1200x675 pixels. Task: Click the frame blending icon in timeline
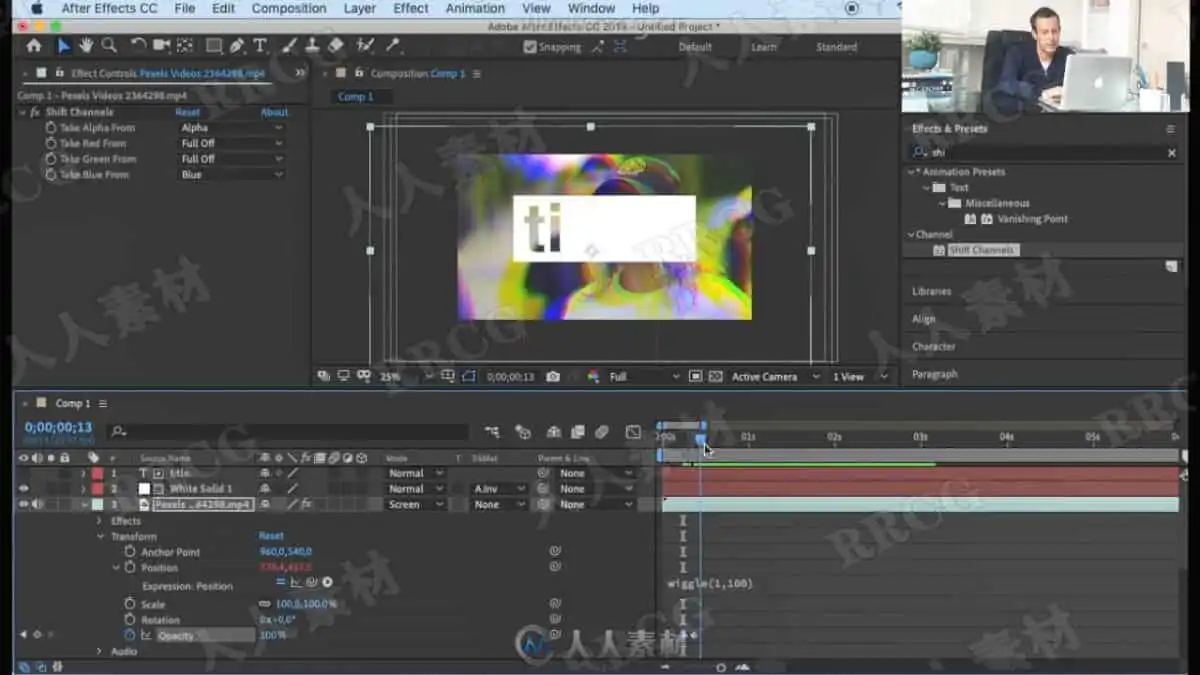tap(577, 432)
